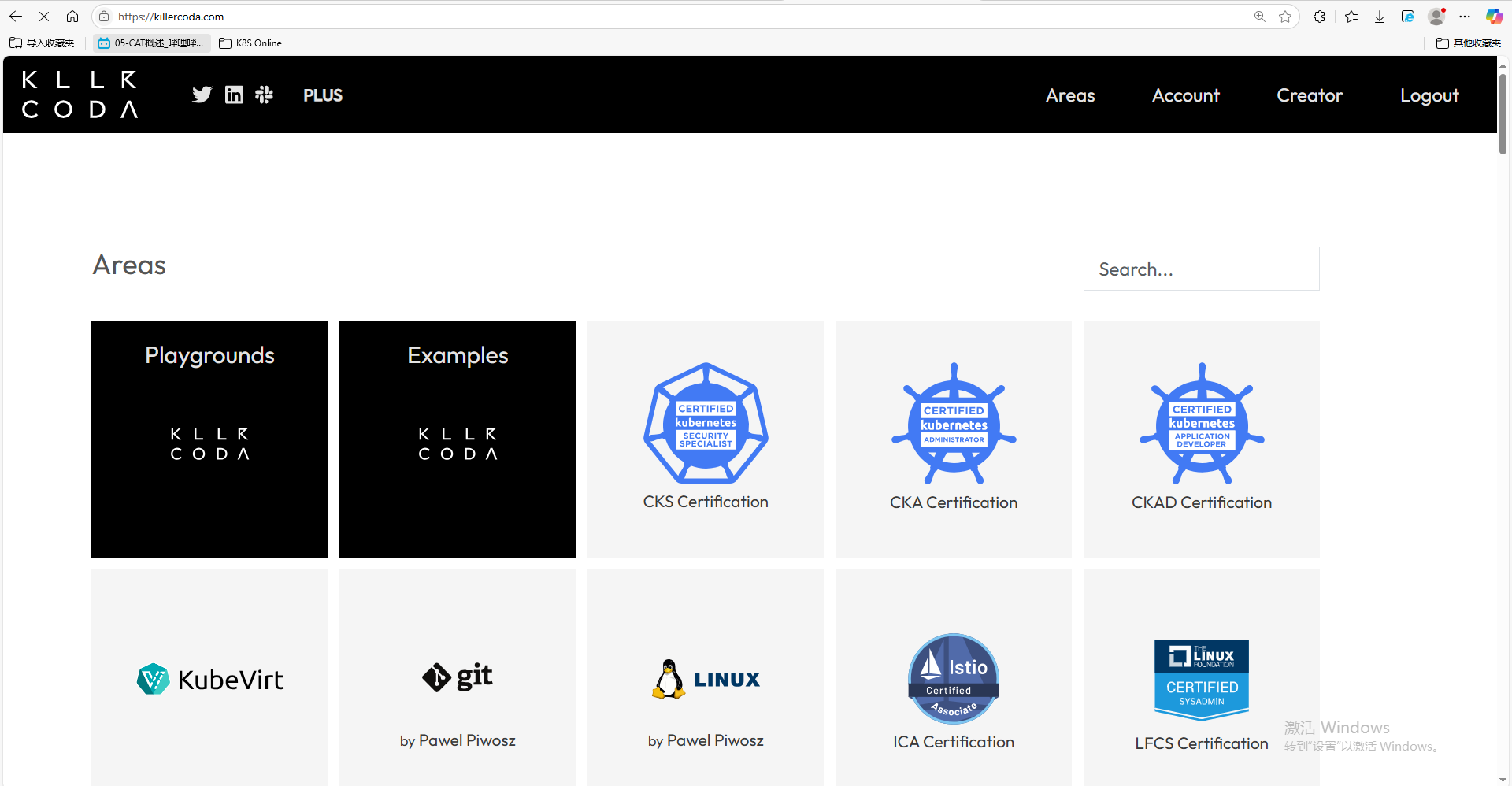This screenshot has height=786, width=1512.
Task: Open the LinkedIn icon link
Action: coord(234,95)
